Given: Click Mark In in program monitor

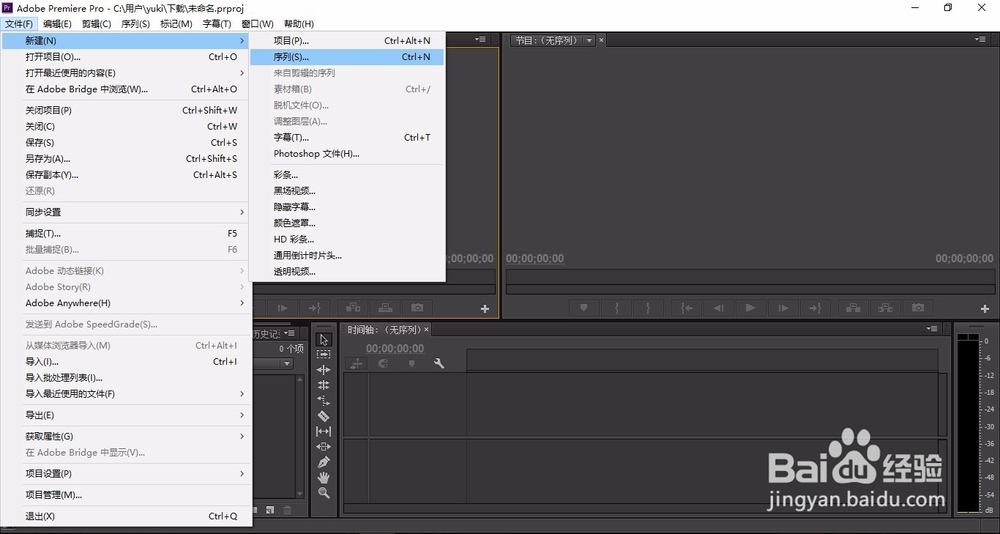Looking at the screenshot, I should 617,308.
